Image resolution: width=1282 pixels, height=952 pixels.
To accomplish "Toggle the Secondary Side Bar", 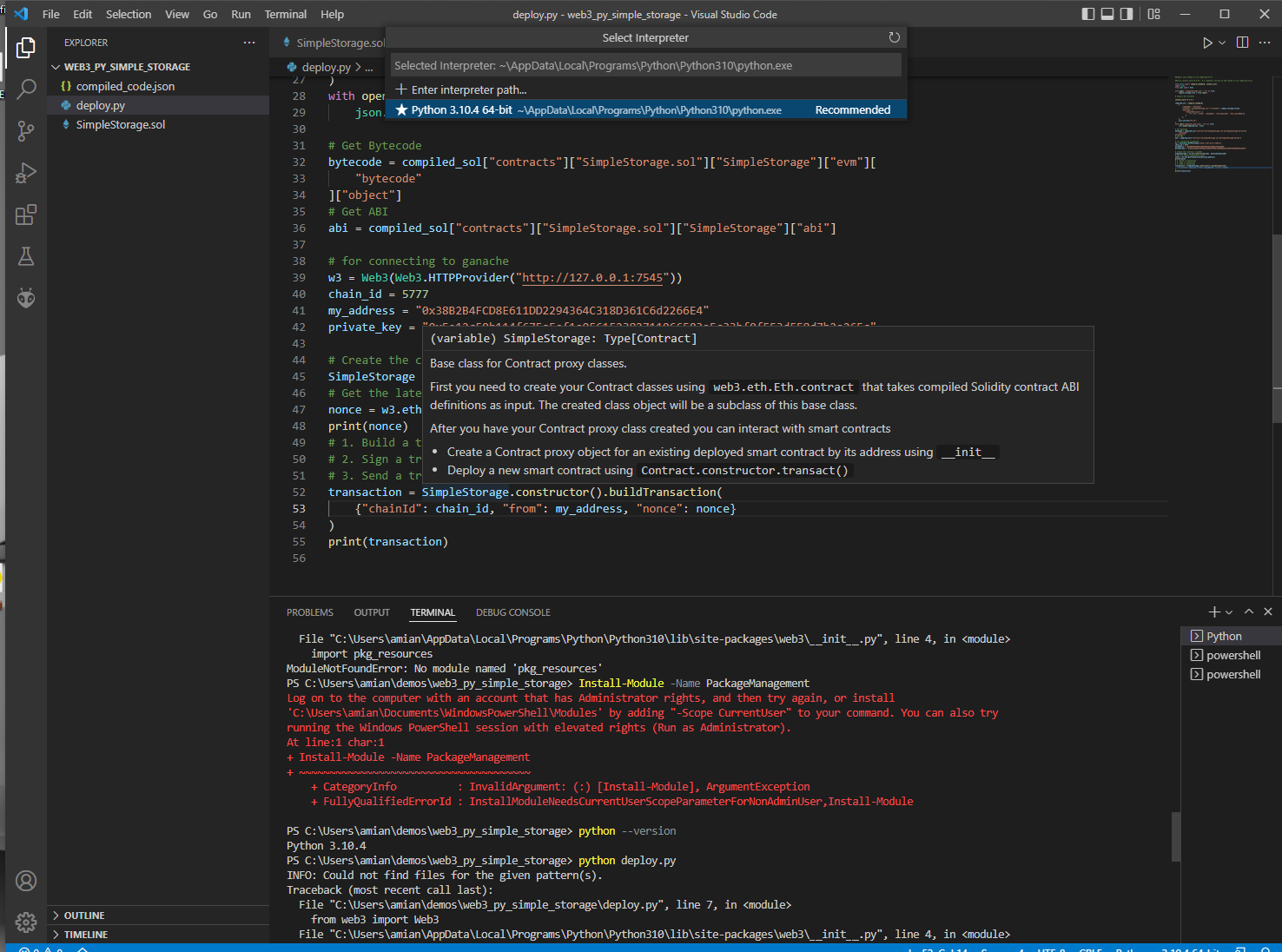I will point(1127,14).
